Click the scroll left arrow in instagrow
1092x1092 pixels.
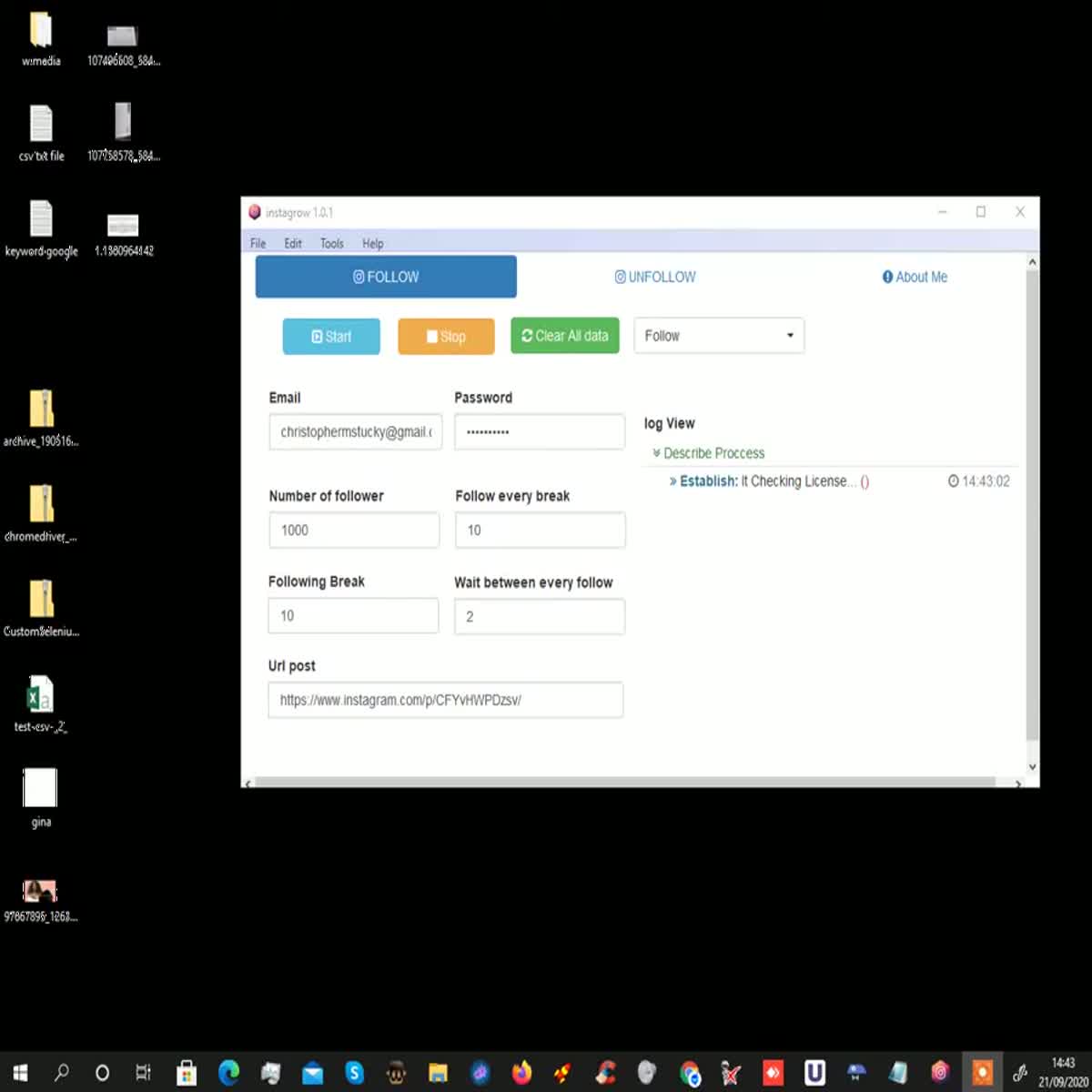248,784
